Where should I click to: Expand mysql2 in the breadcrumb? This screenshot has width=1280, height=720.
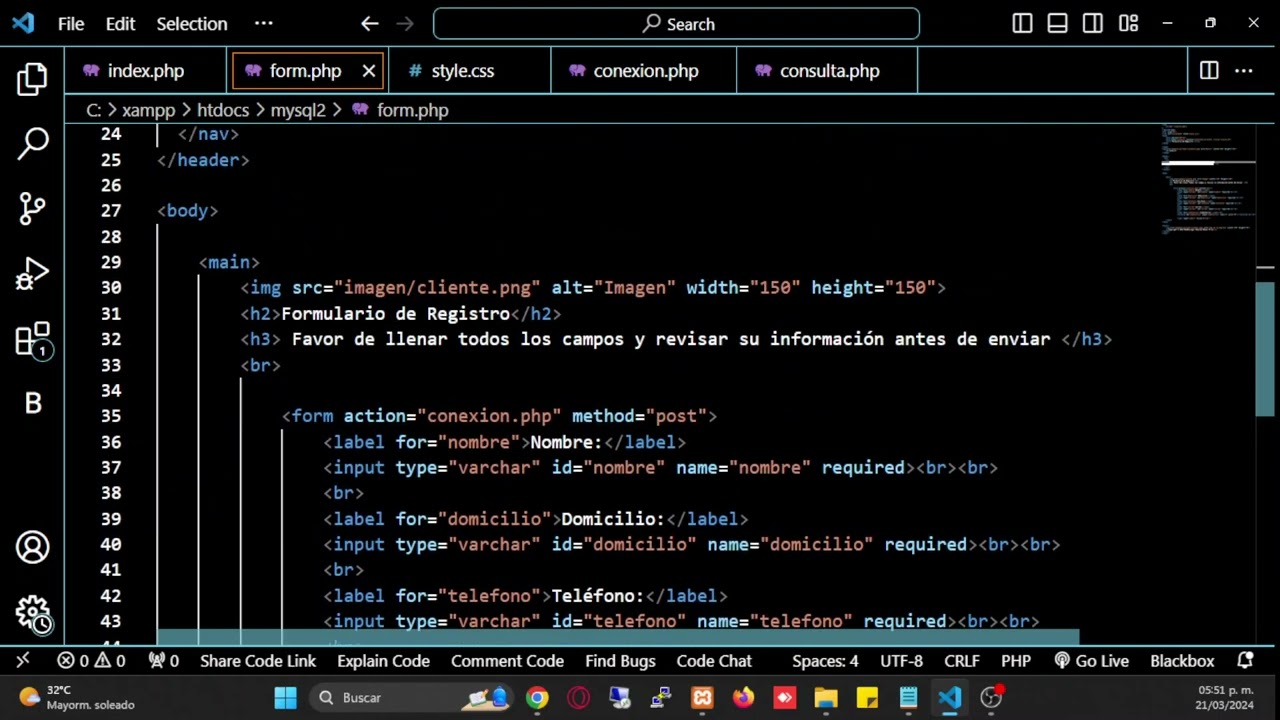tap(298, 110)
